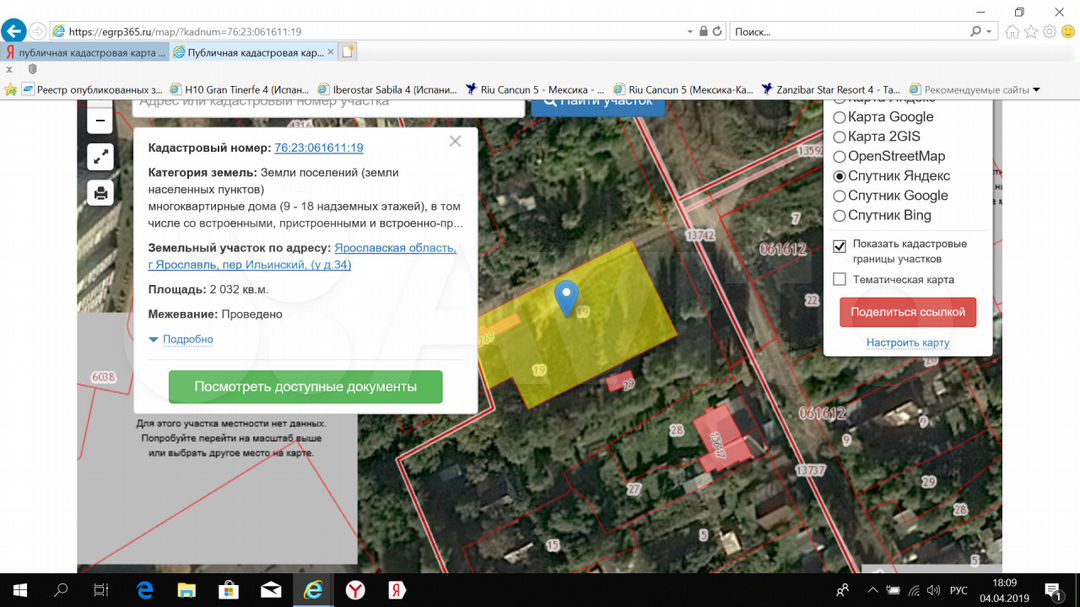Select OpenStreetMap radio option
The image size is (1080, 607).
pyautogui.click(x=840, y=157)
